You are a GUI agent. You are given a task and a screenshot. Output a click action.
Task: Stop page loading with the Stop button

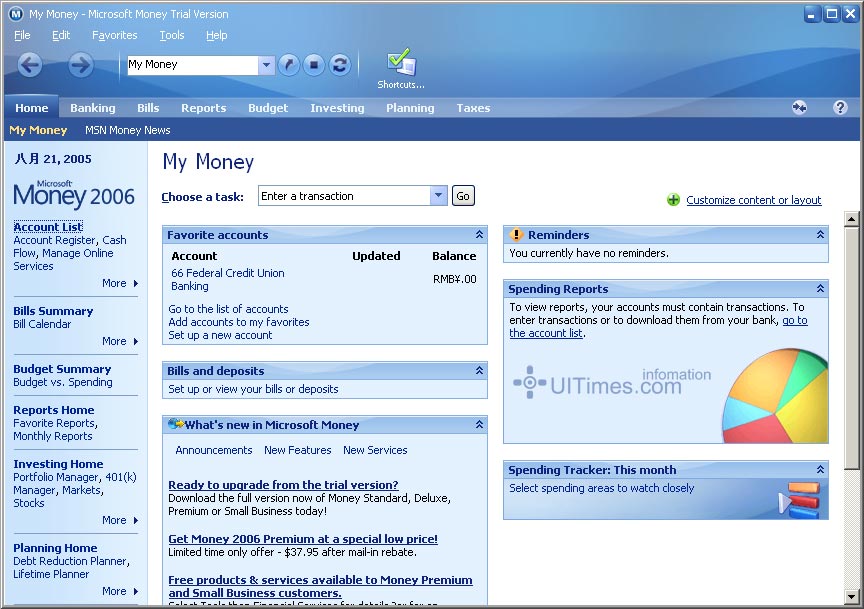(314, 65)
